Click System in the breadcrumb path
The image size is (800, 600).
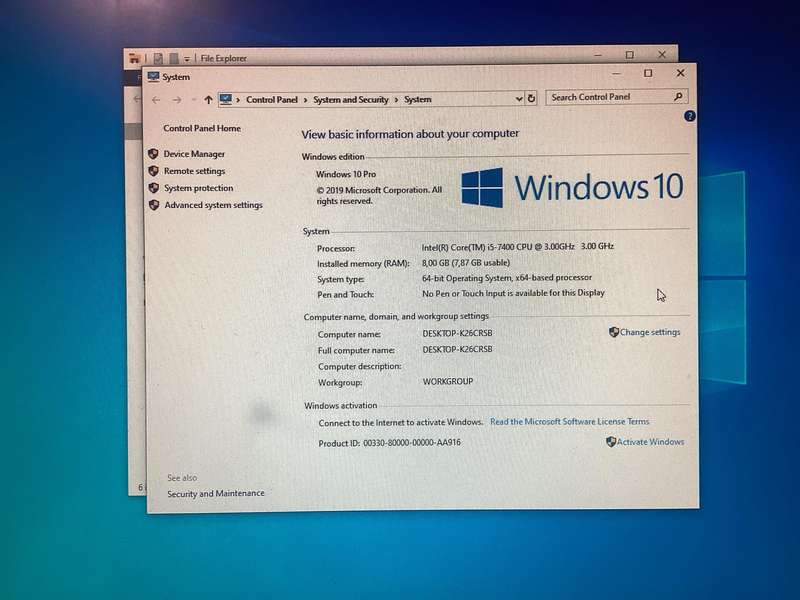pos(417,99)
